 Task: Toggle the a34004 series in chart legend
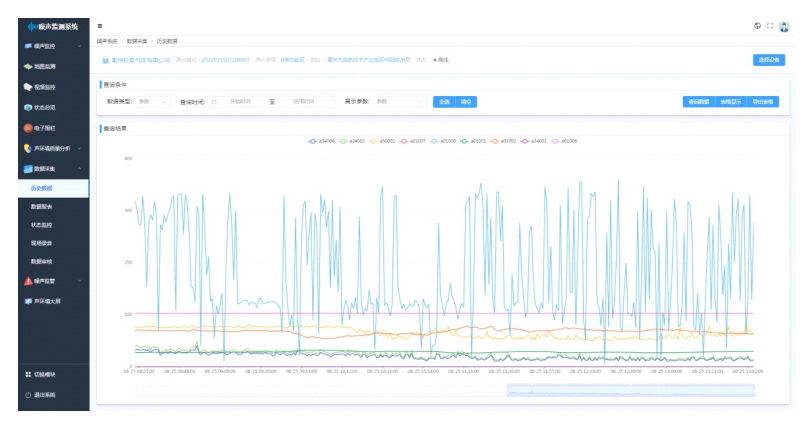point(322,141)
